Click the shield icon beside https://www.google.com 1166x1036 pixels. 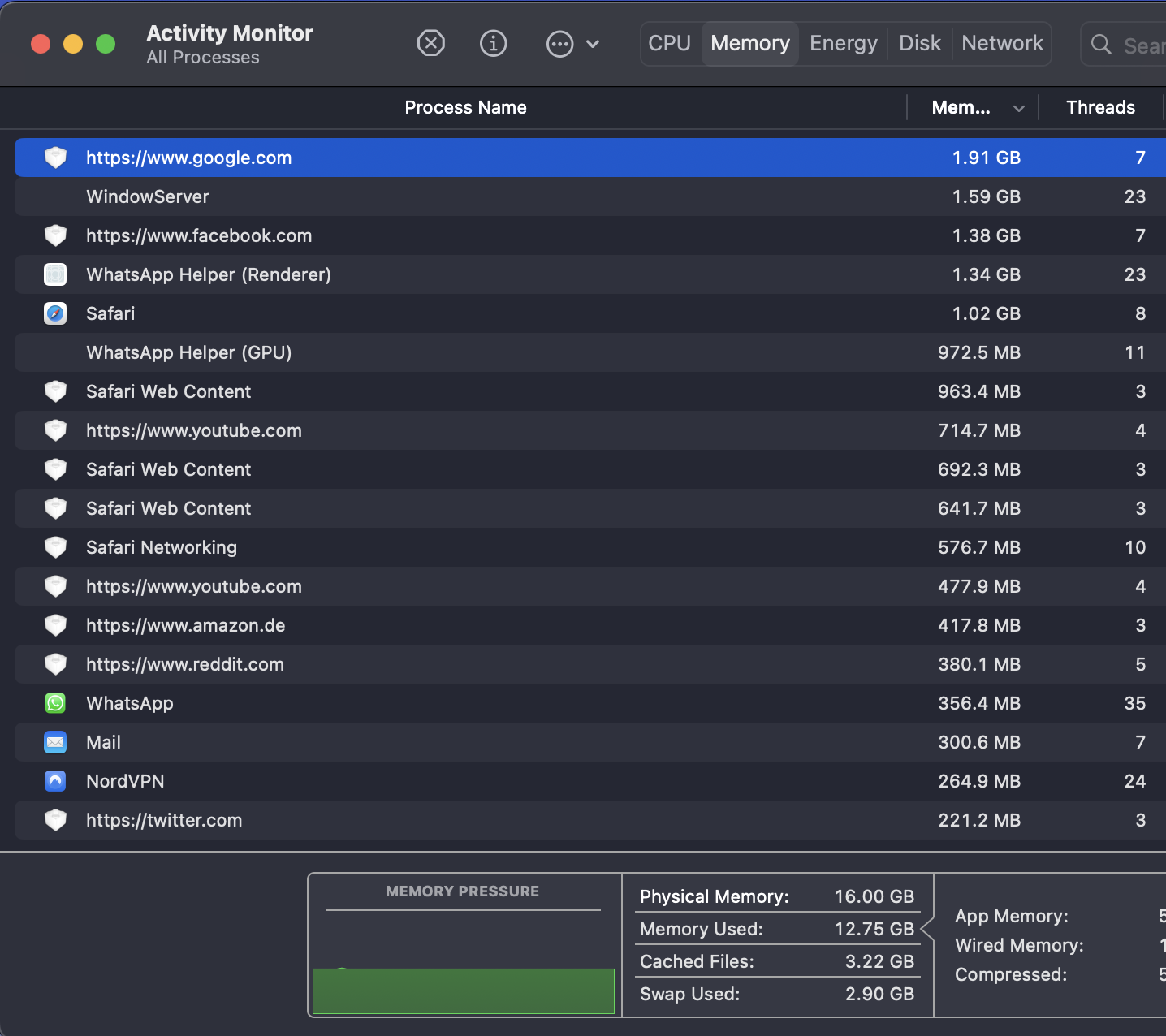(x=55, y=158)
